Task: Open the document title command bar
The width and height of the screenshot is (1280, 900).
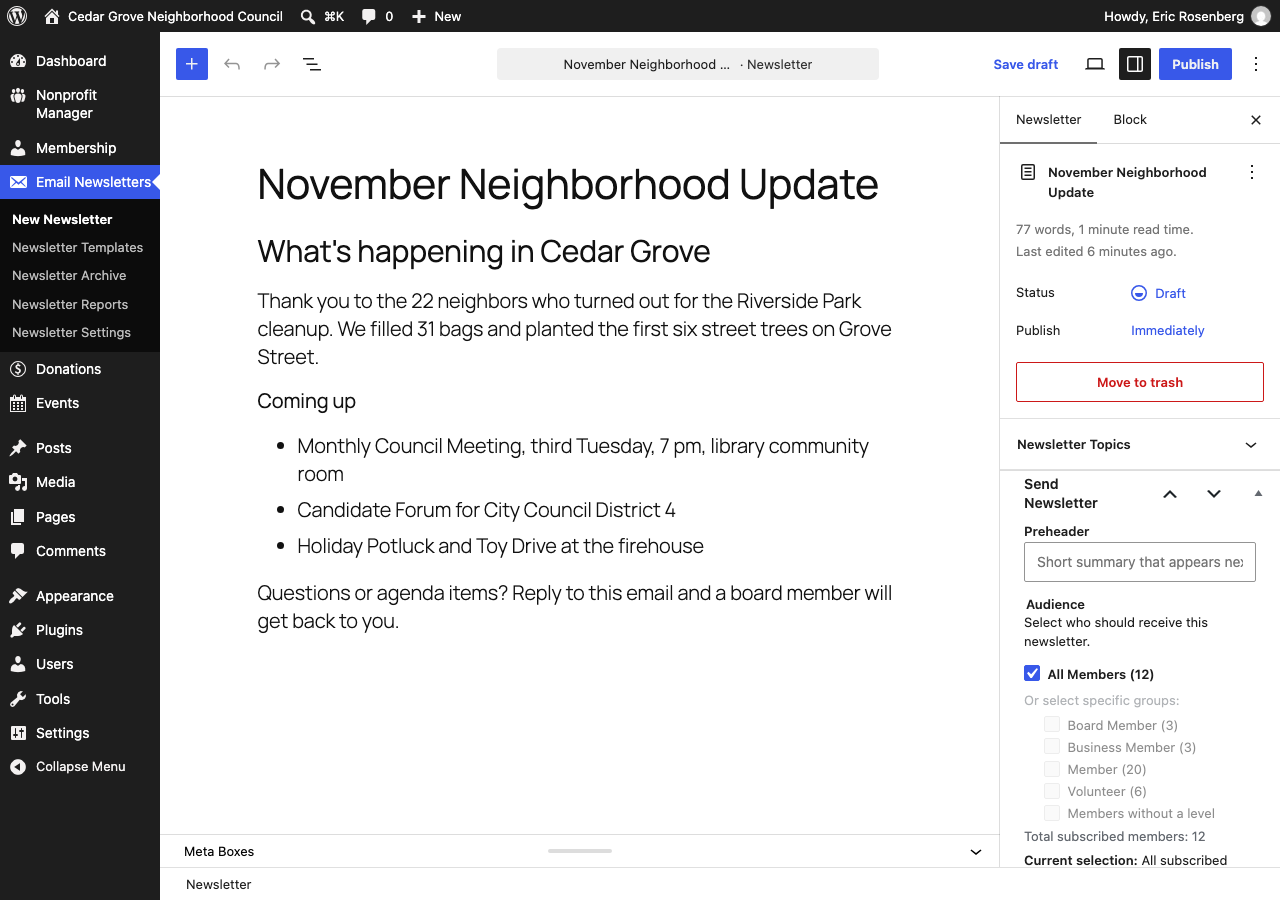Action: (688, 64)
